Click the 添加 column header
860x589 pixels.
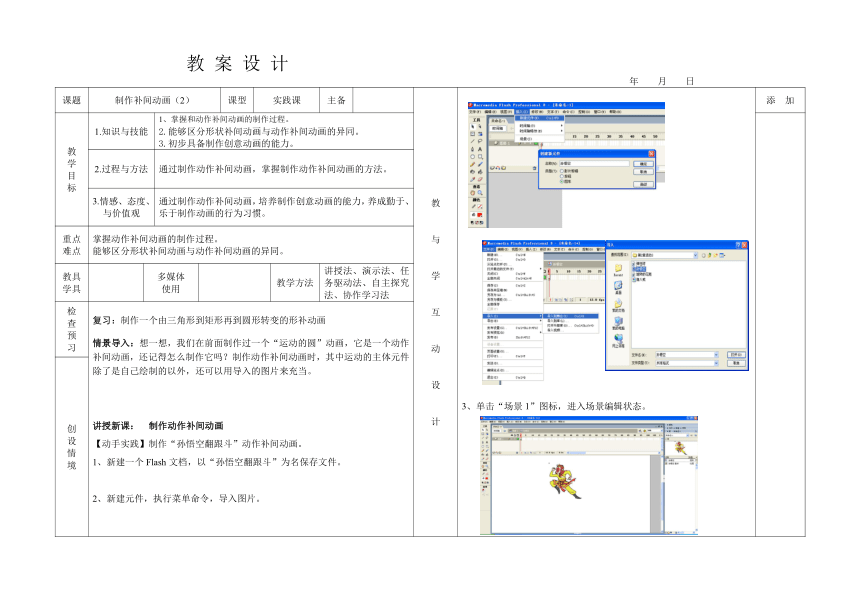[x=780, y=100]
